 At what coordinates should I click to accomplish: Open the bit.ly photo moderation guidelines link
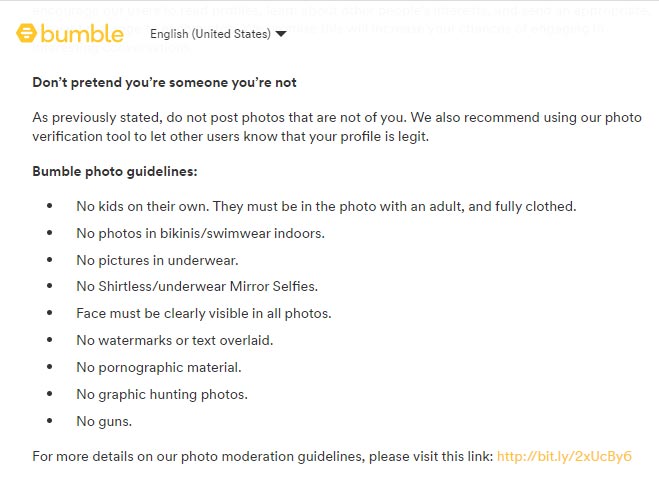[564, 456]
